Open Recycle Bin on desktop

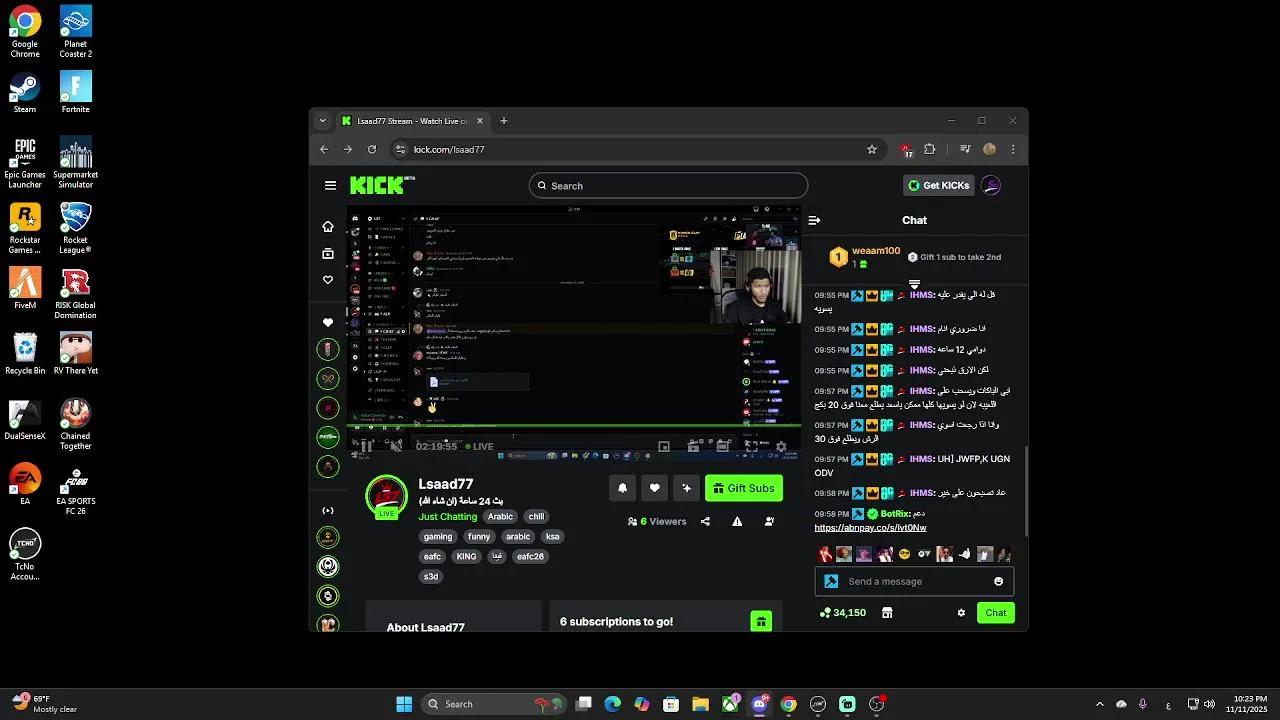pos(25,354)
